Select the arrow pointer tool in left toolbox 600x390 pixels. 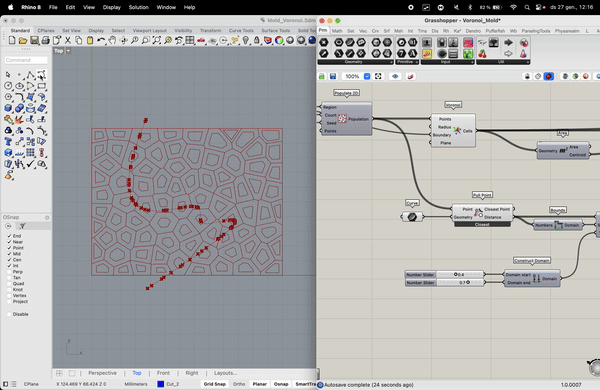point(8,75)
